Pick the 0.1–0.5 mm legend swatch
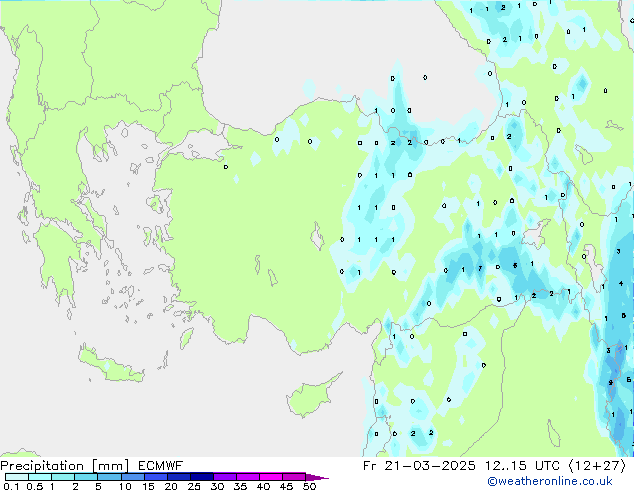 pyautogui.click(x=17, y=477)
